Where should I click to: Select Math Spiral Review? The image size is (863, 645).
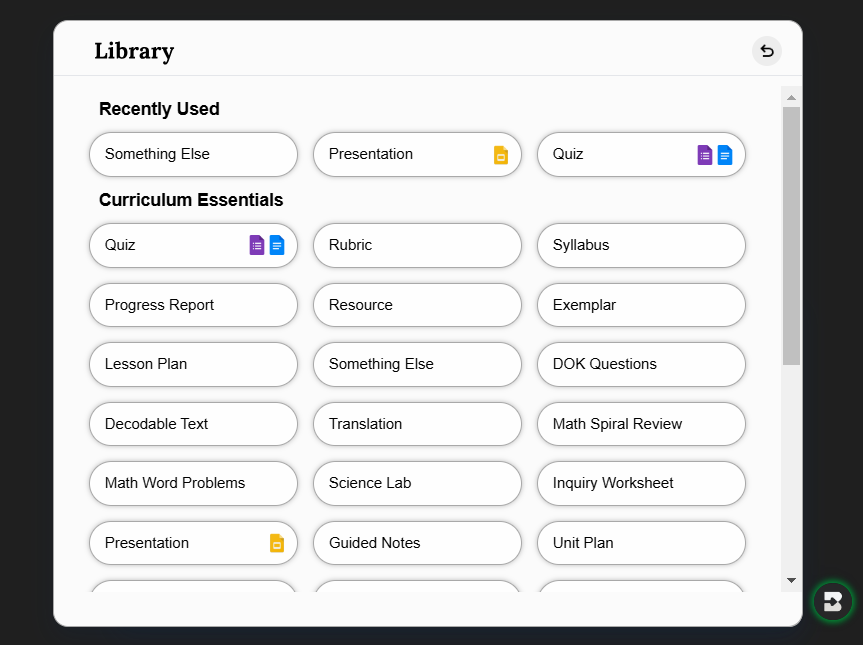coord(641,424)
